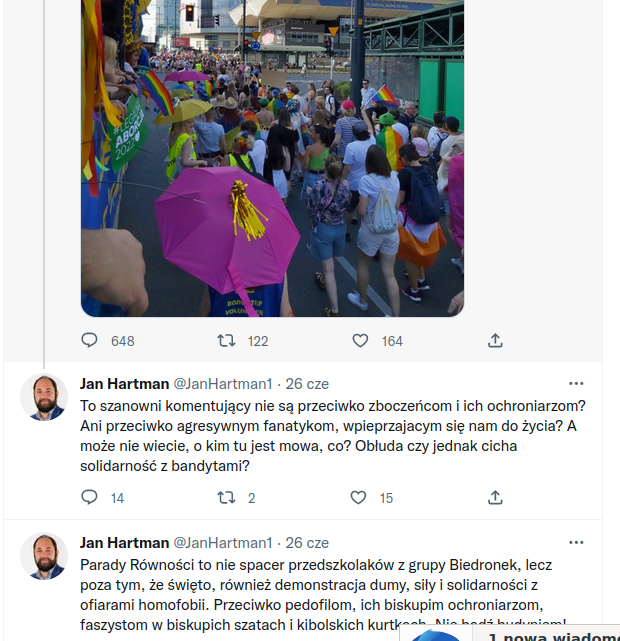Reply to the tweet with 648 comments
Viewport: 620px width, 641px height.
click(90, 341)
